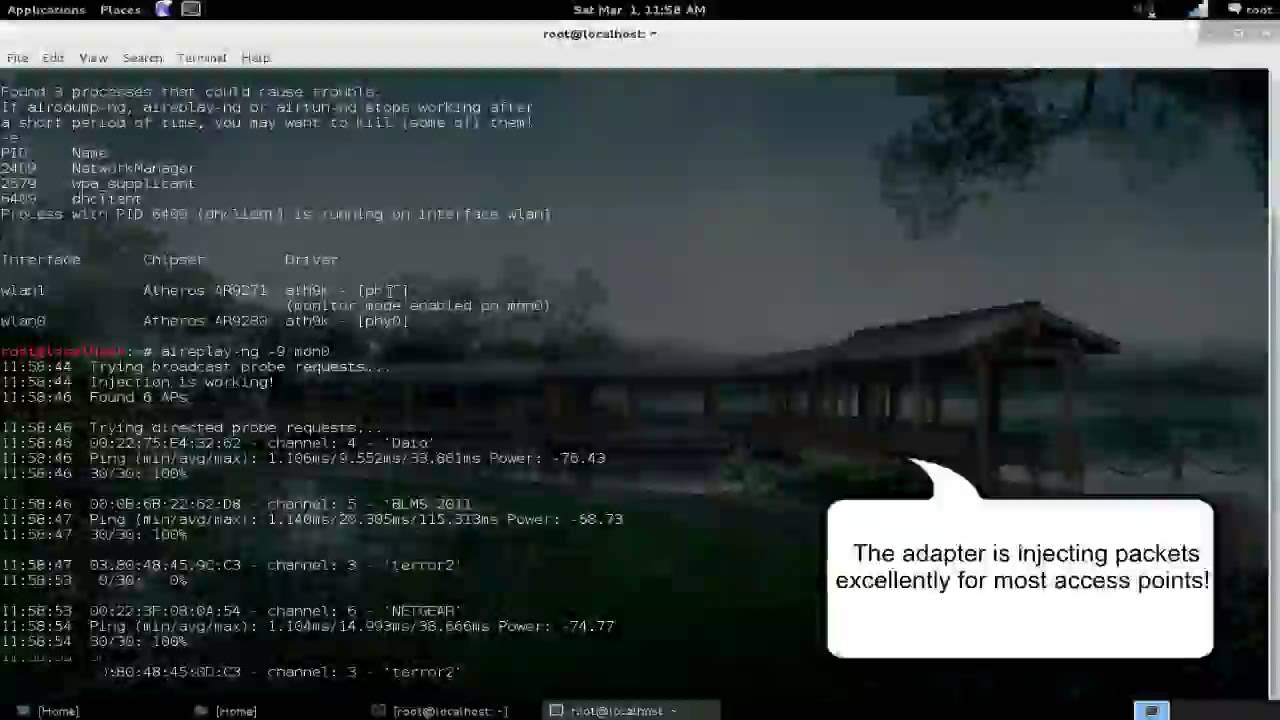
Task: Open the terminal launcher icon in top panel
Action: pos(191,9)
